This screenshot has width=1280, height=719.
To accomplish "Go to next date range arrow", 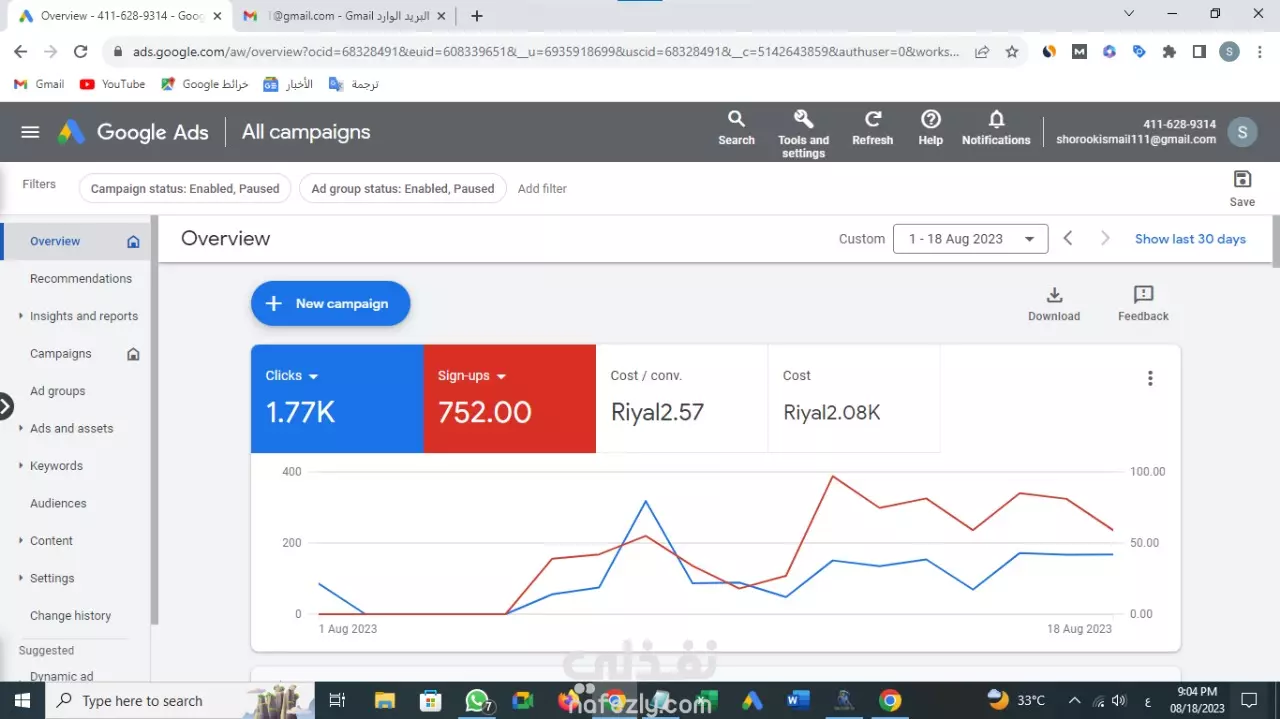I will click(1105, 238).
